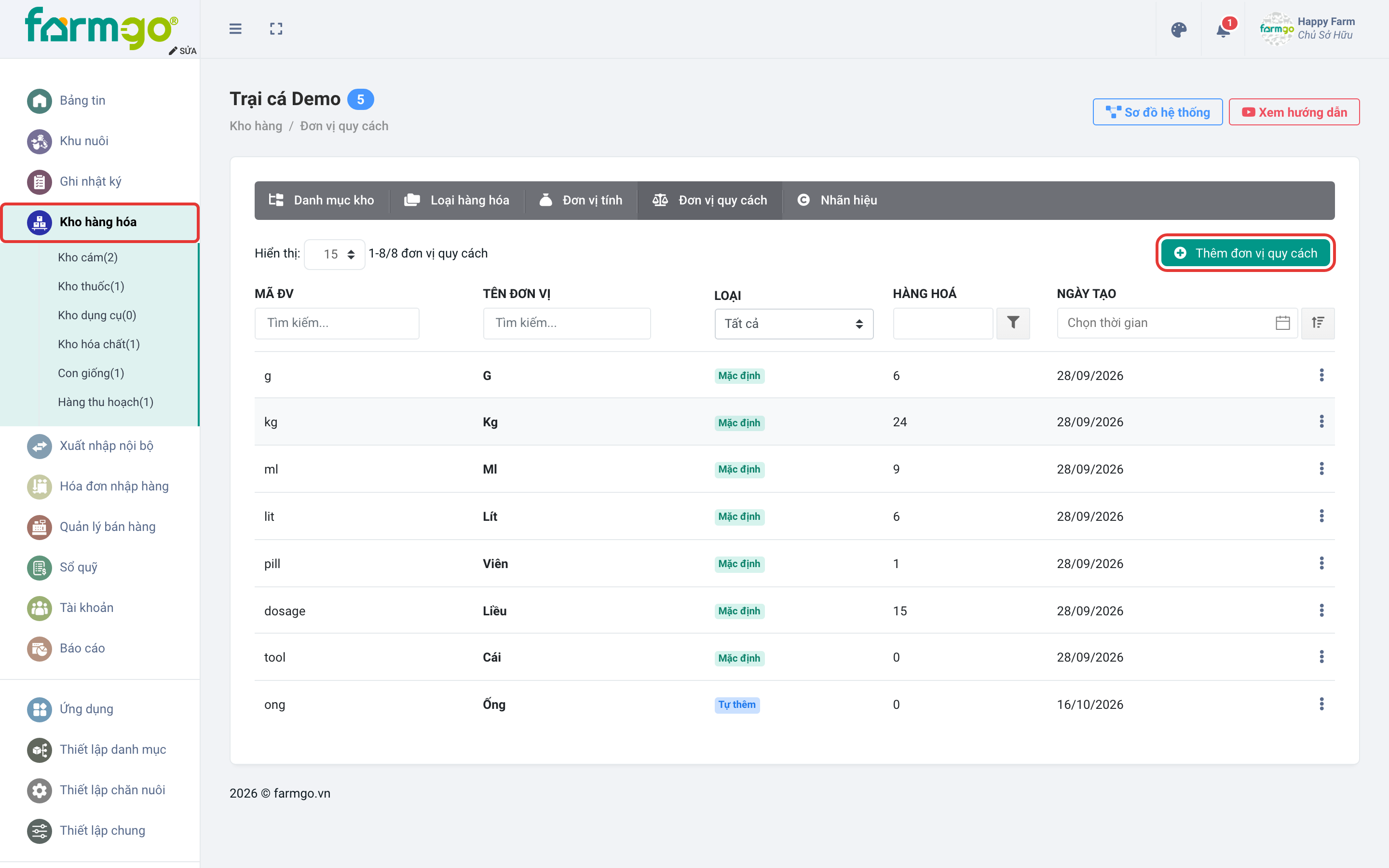Open three-dot menu for row tool
The height and width of the screenshot is (868, 1389).
pos(1321,657)
